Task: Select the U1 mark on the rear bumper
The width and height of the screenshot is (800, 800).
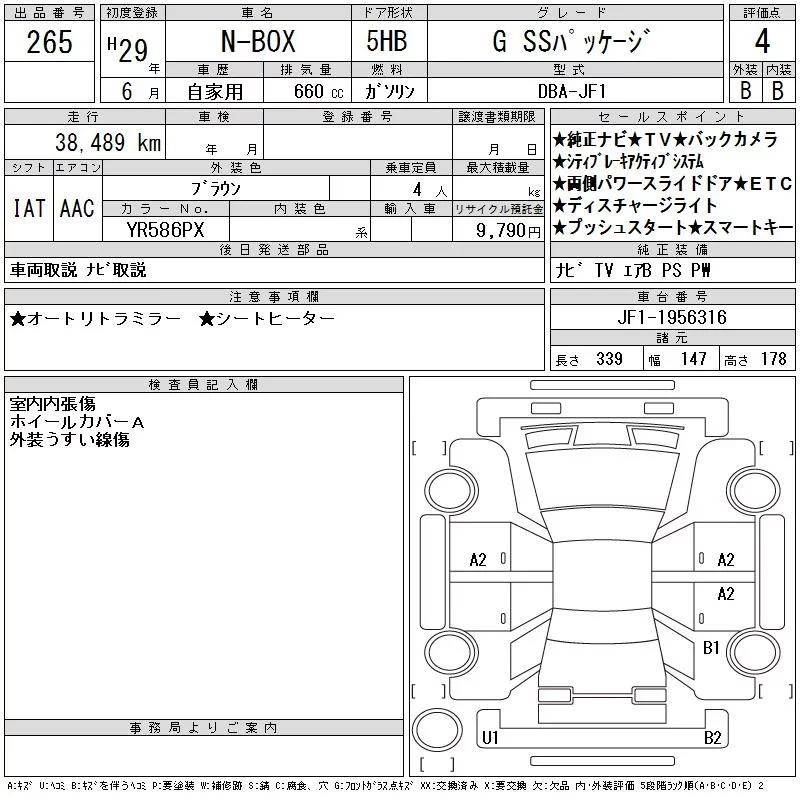Action: 490,738
